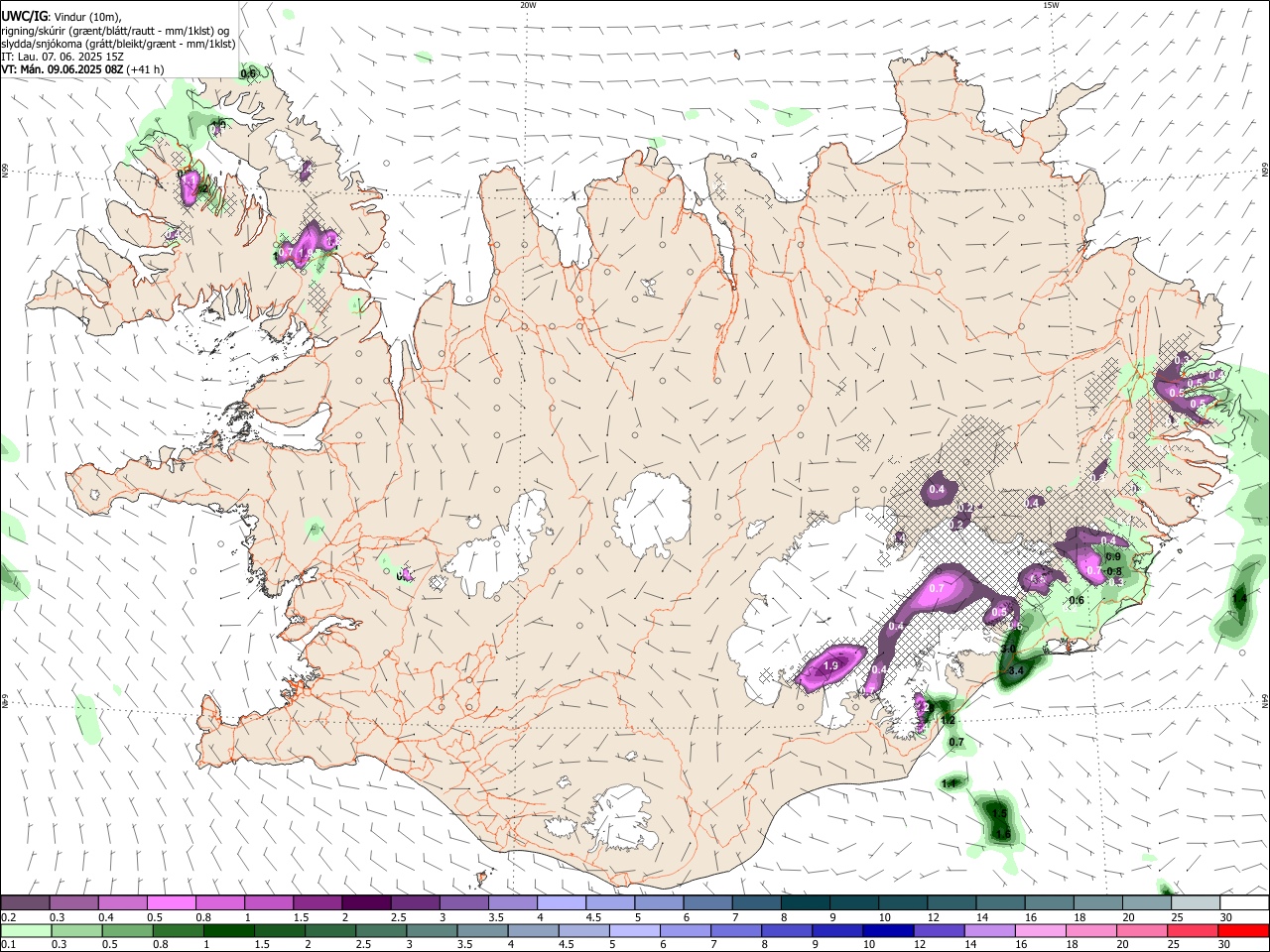
Task: Pick the hot pink 20 rain-scale swatch
Action: (1141, 930)
